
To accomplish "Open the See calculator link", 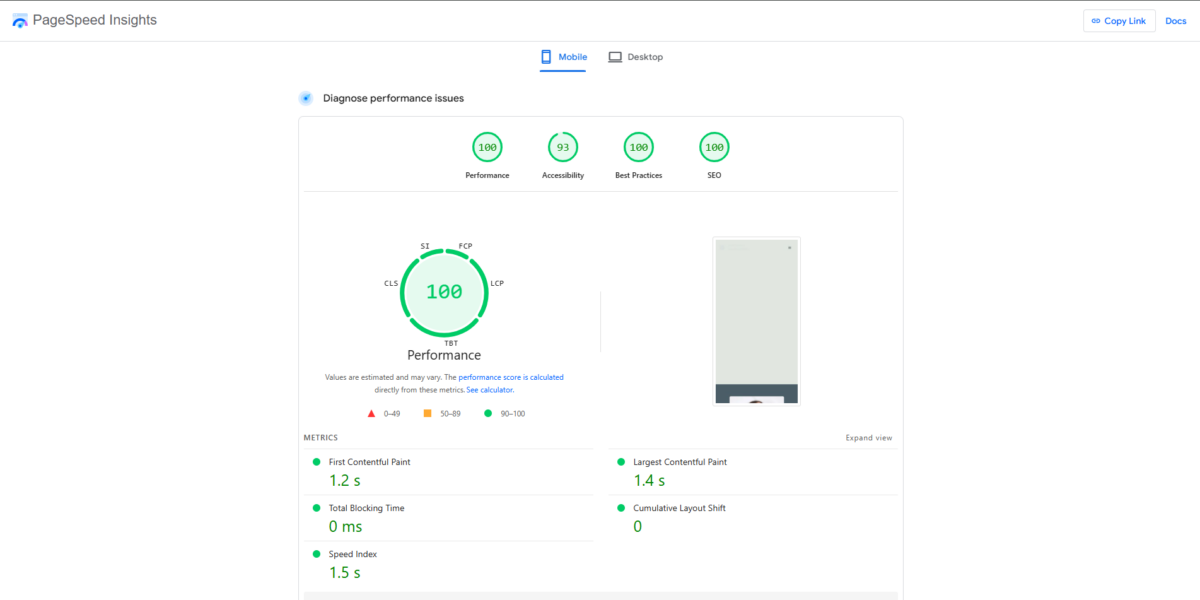I will point(489,390).
